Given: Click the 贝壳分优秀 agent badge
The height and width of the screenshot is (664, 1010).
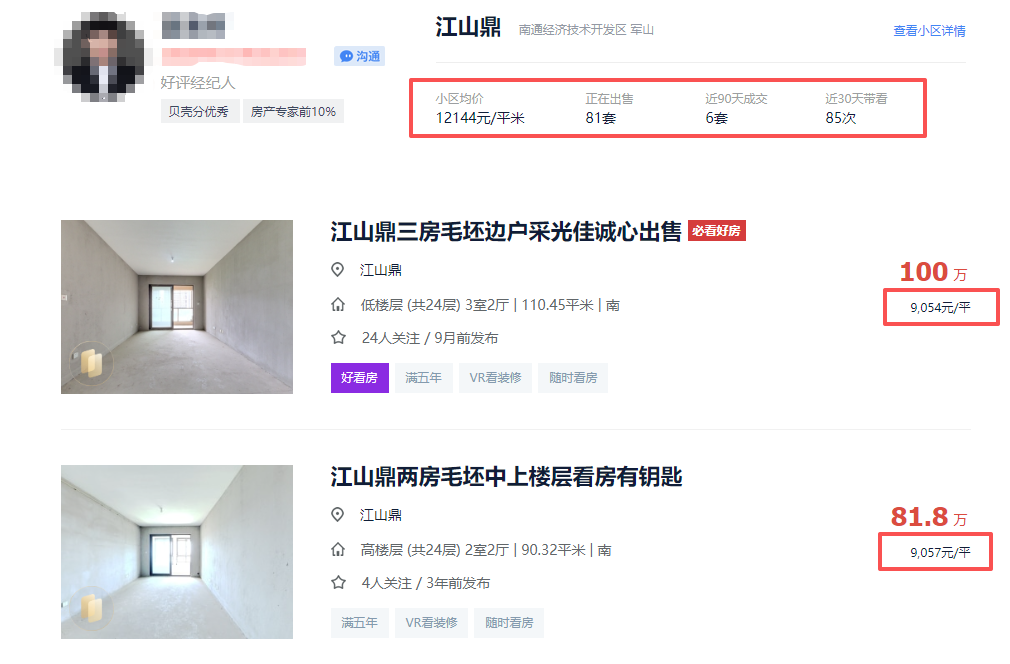Looking at the screenshot, I should point(198,111).
